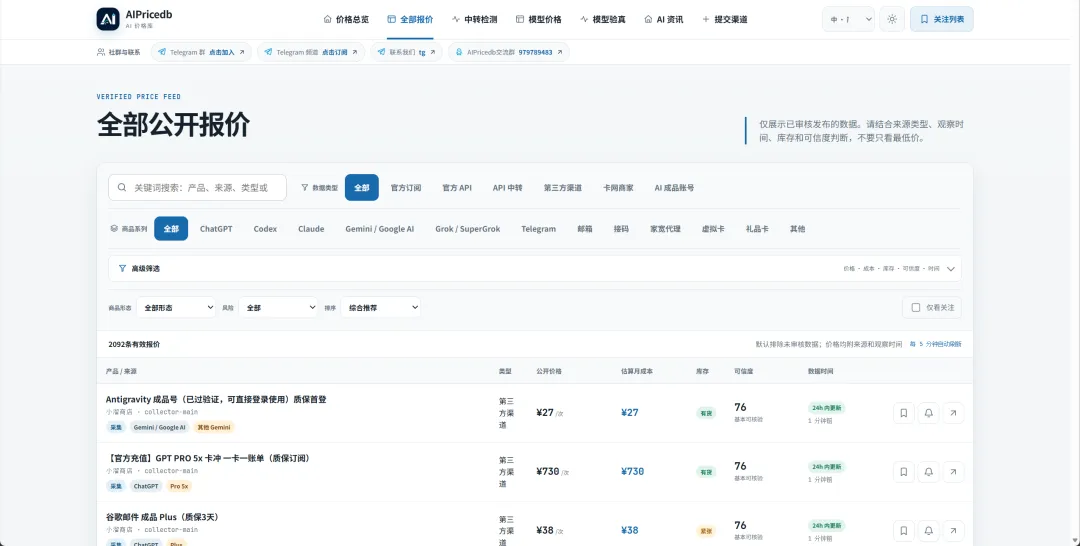Filter series by Codex

click(x=265, y=229)
